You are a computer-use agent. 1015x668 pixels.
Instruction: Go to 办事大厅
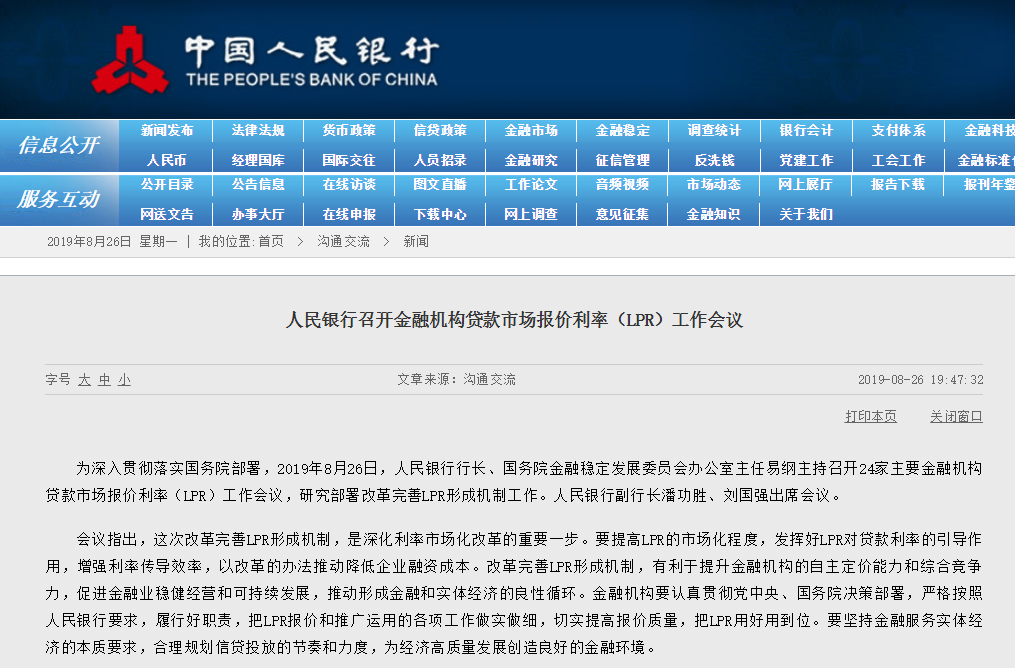(258, 214)
